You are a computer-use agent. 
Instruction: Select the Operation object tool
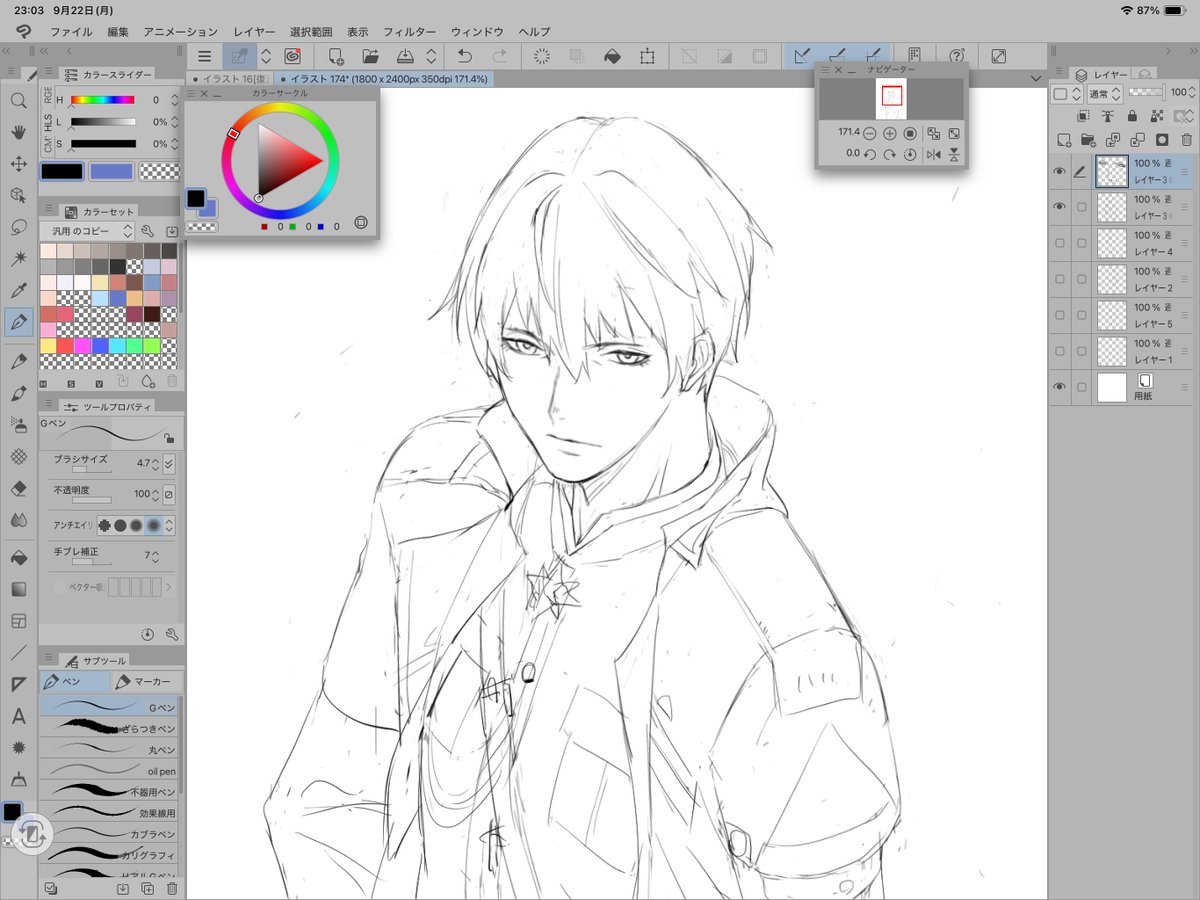click(x=18, y=195)
